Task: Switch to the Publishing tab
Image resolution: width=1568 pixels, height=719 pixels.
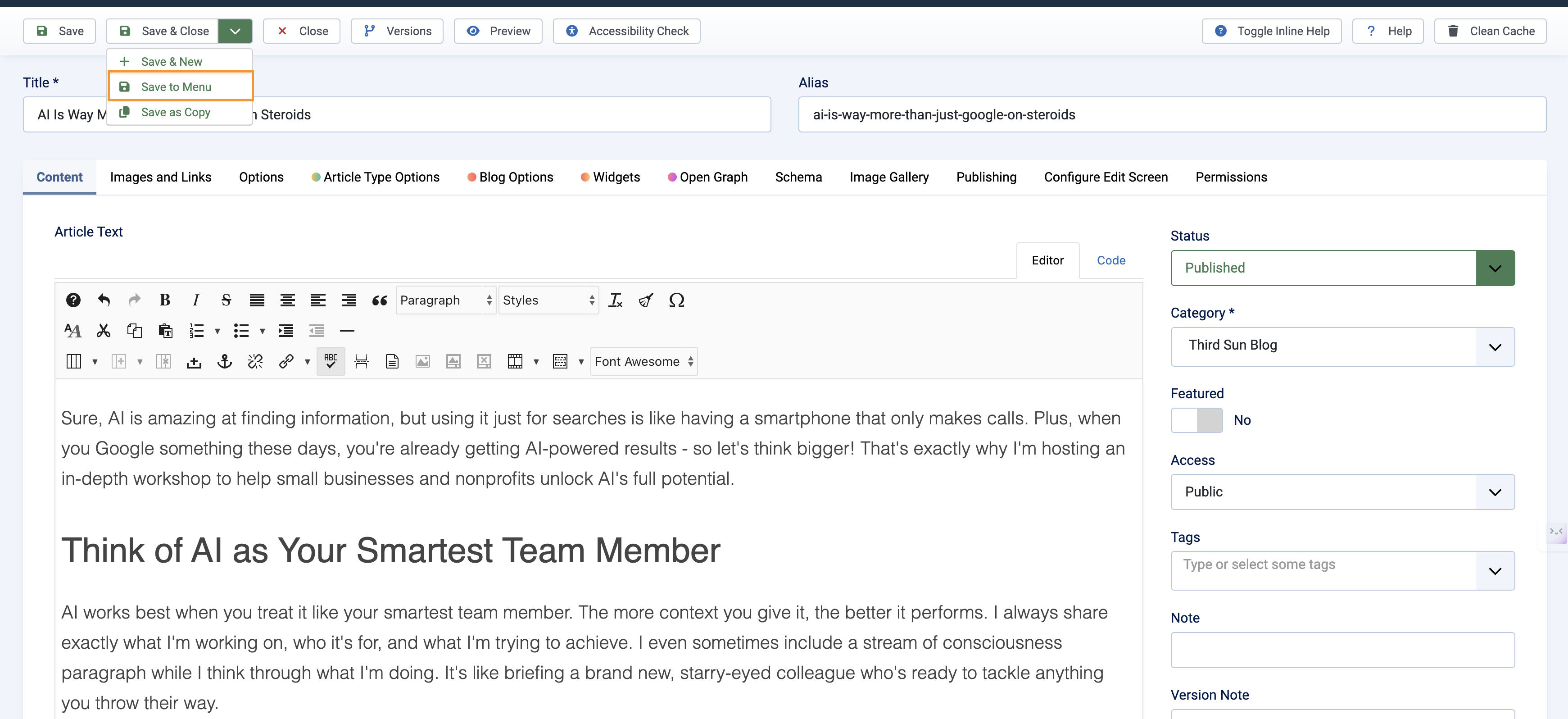Action: click(x=985, y=177)
